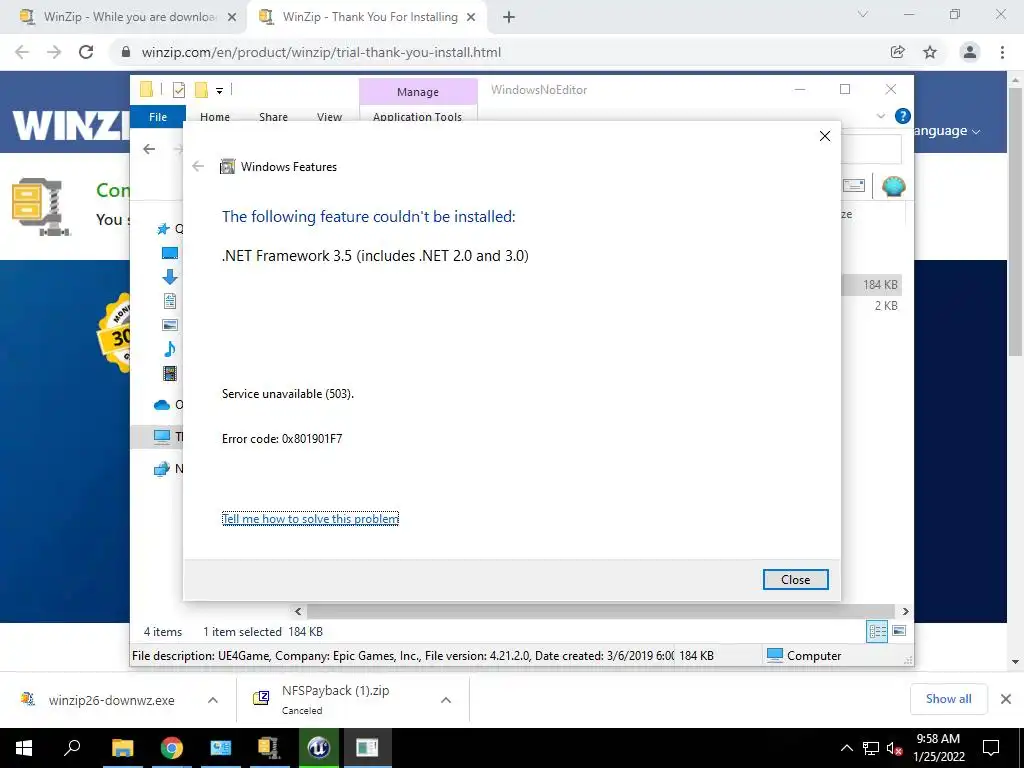Open Chrome three-dot menu
The width and height of the screenshot is (1024, 768).
1002,52
